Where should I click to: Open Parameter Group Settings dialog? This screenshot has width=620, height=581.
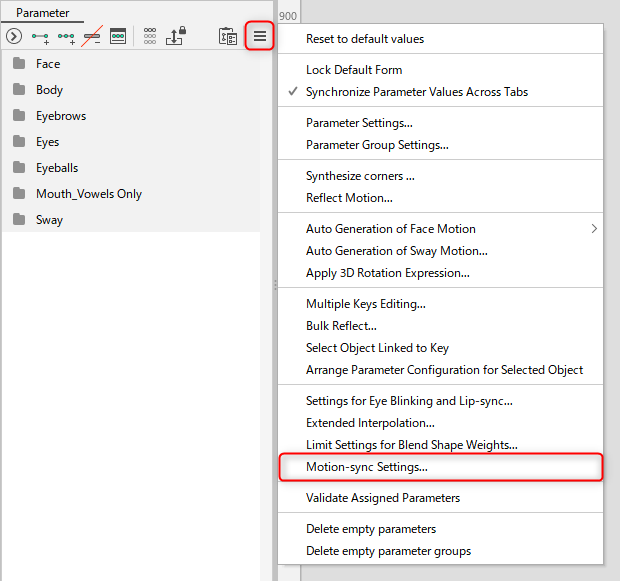377,145
